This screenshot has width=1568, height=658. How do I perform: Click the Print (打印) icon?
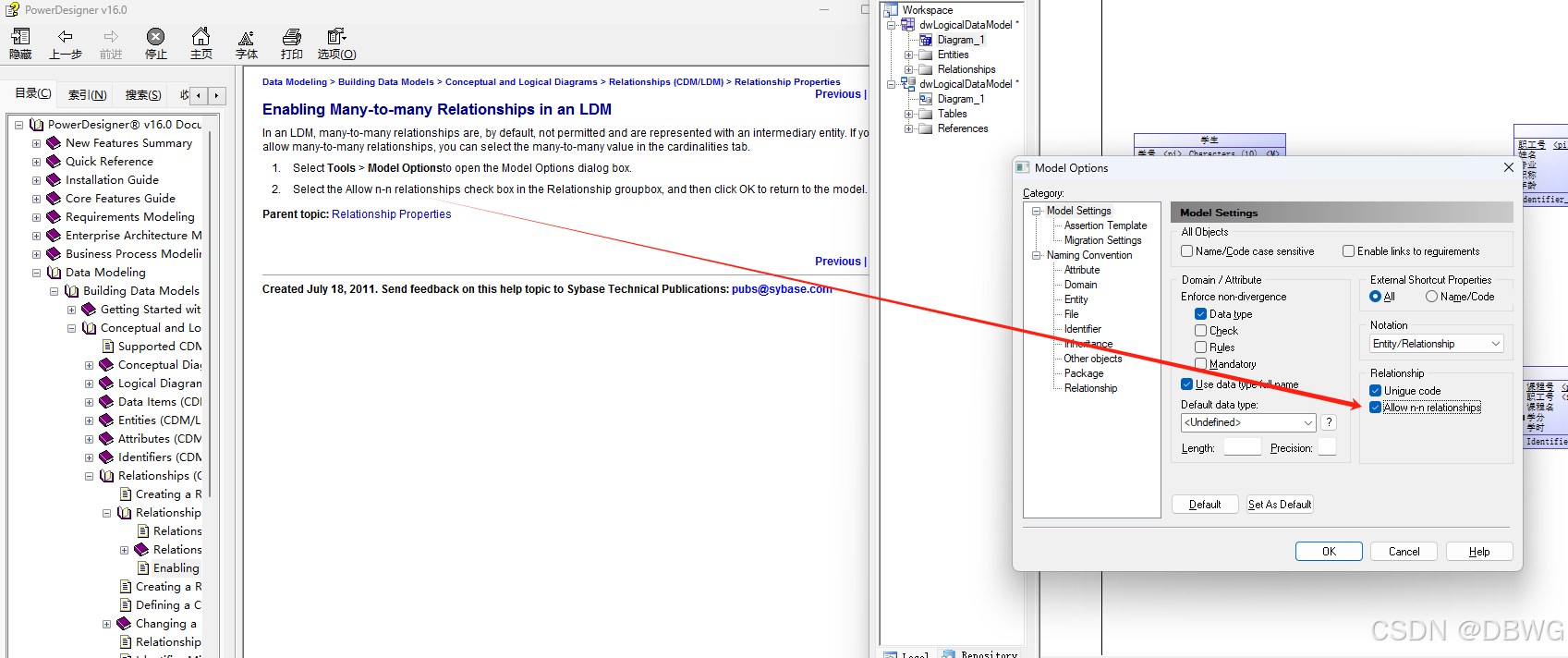click(x=292, y=37)
